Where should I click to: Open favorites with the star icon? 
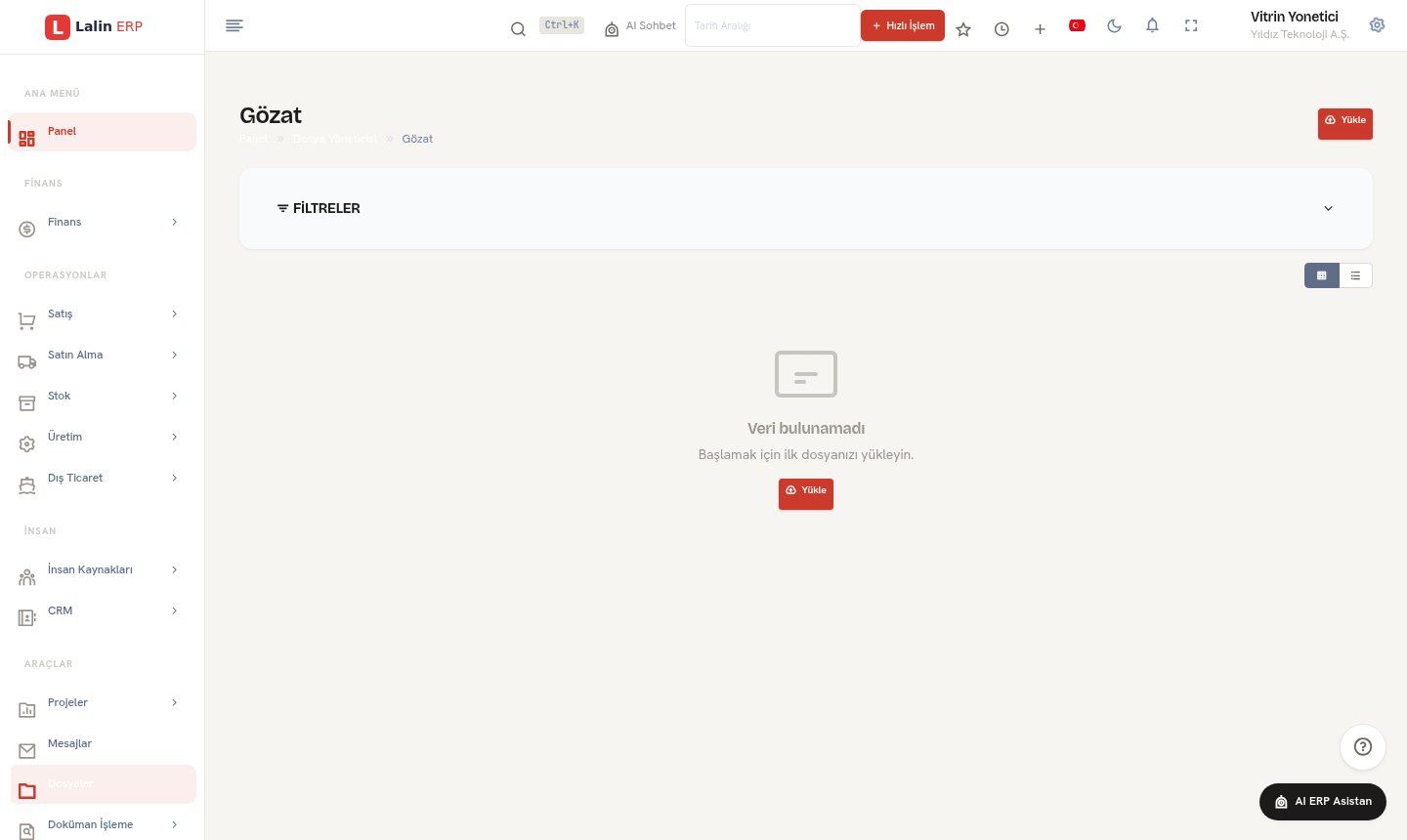963,29
